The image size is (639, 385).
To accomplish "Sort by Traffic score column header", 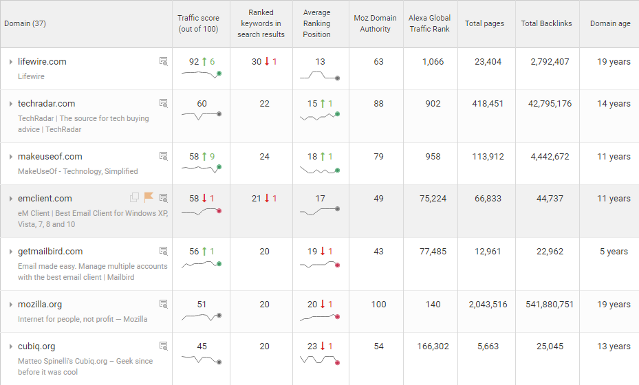I will tap(198, 23).
